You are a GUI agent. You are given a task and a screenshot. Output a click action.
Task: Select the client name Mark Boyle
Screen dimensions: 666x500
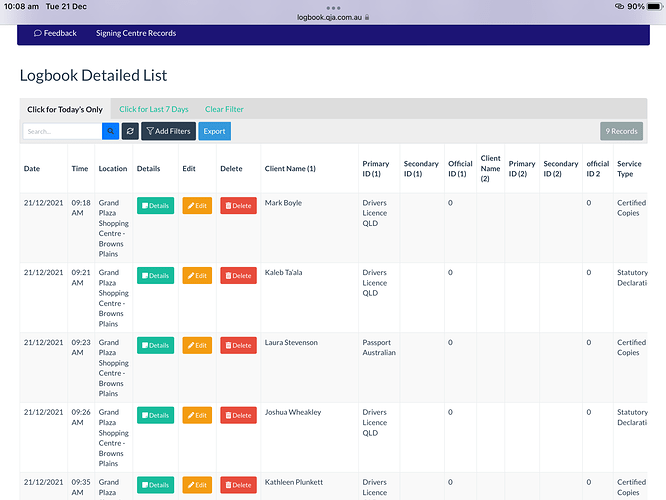[283, 203]
